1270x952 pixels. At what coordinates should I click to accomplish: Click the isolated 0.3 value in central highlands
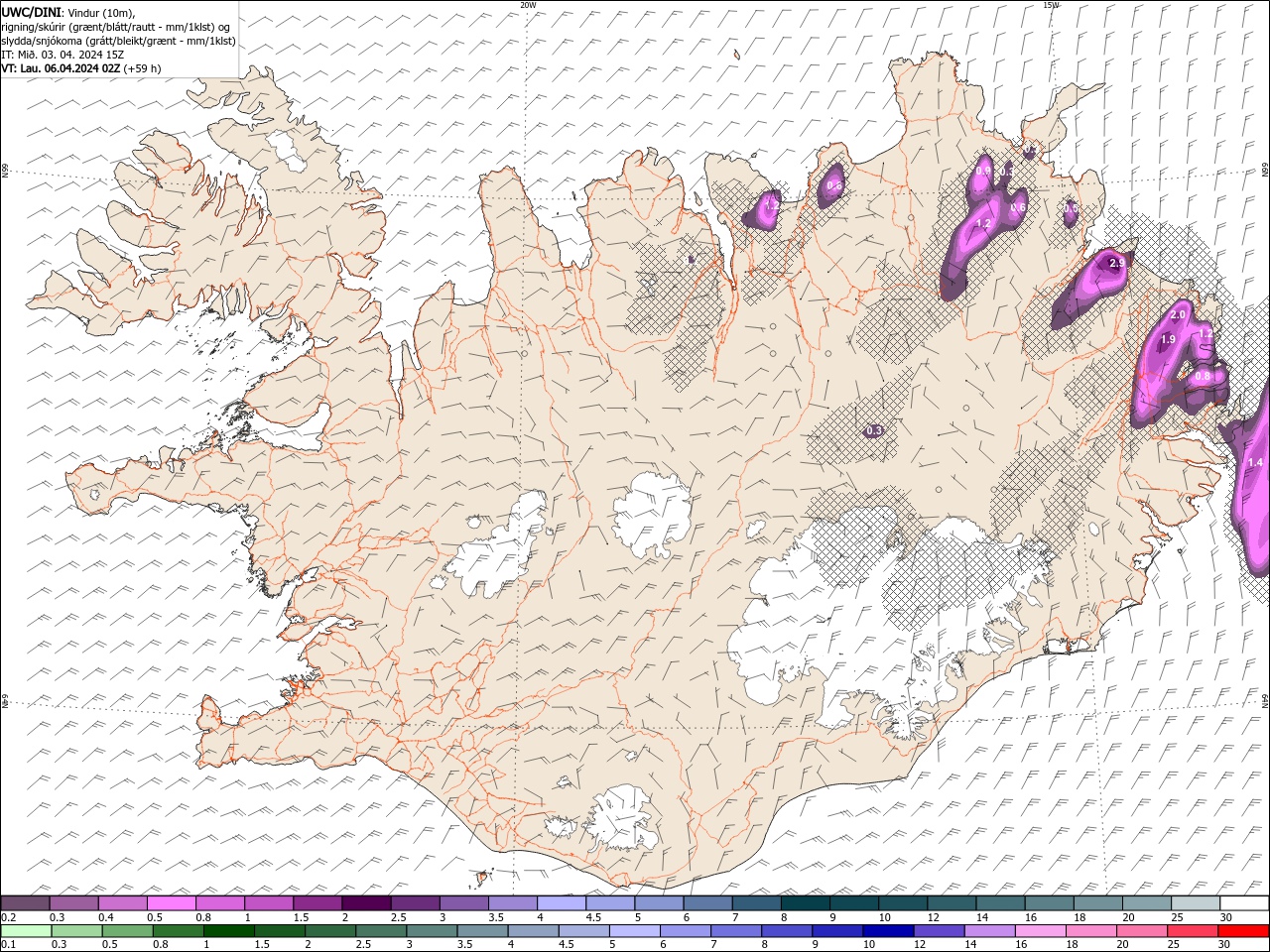tap(874, 430)
